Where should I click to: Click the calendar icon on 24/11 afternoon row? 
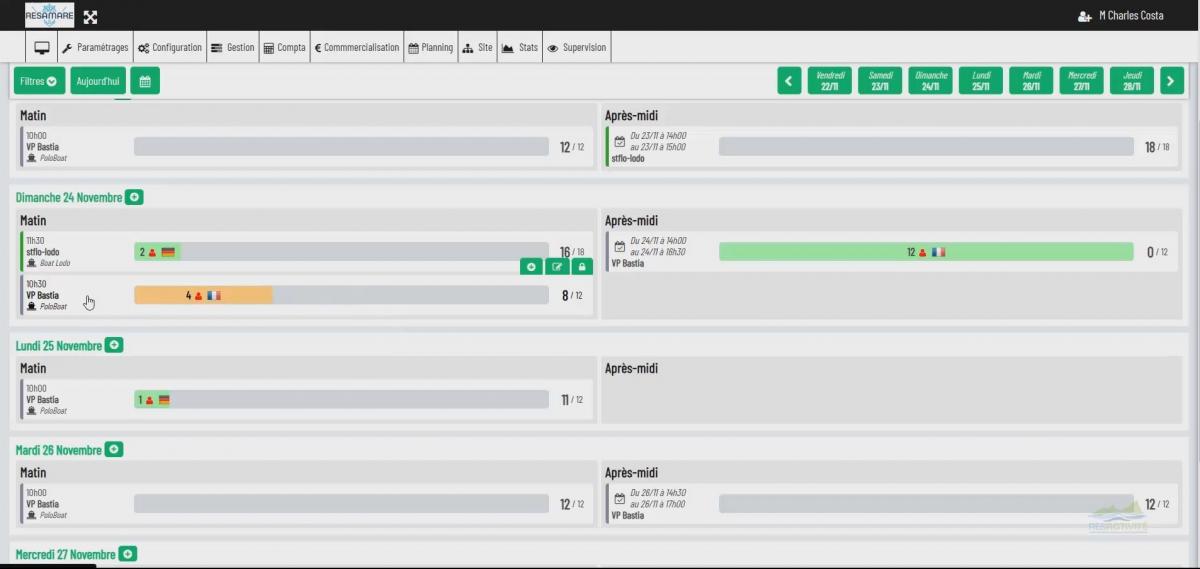pyautogui.click(x=620, y=246)
